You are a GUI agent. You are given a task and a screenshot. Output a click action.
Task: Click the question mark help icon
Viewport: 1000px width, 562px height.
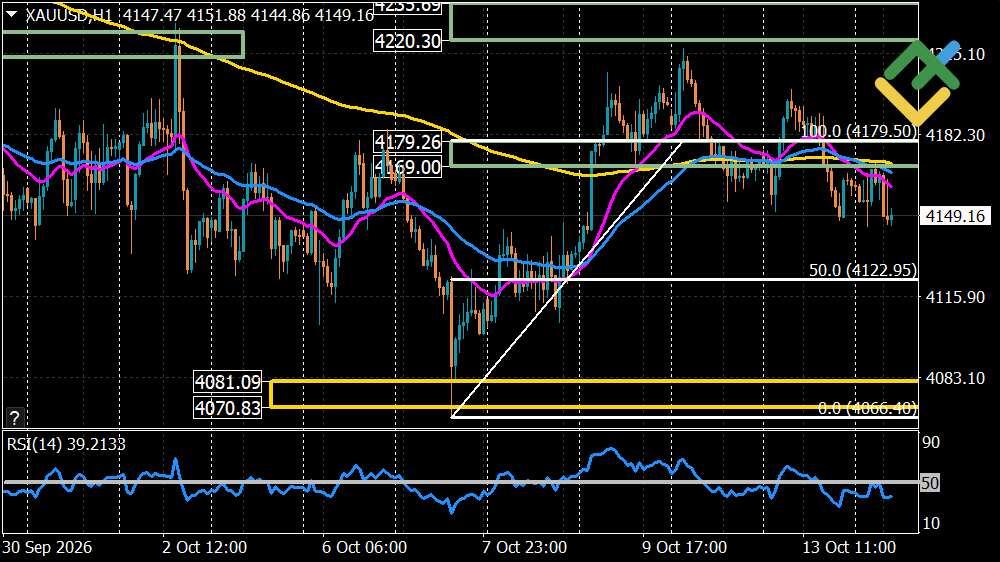[14, 418]
